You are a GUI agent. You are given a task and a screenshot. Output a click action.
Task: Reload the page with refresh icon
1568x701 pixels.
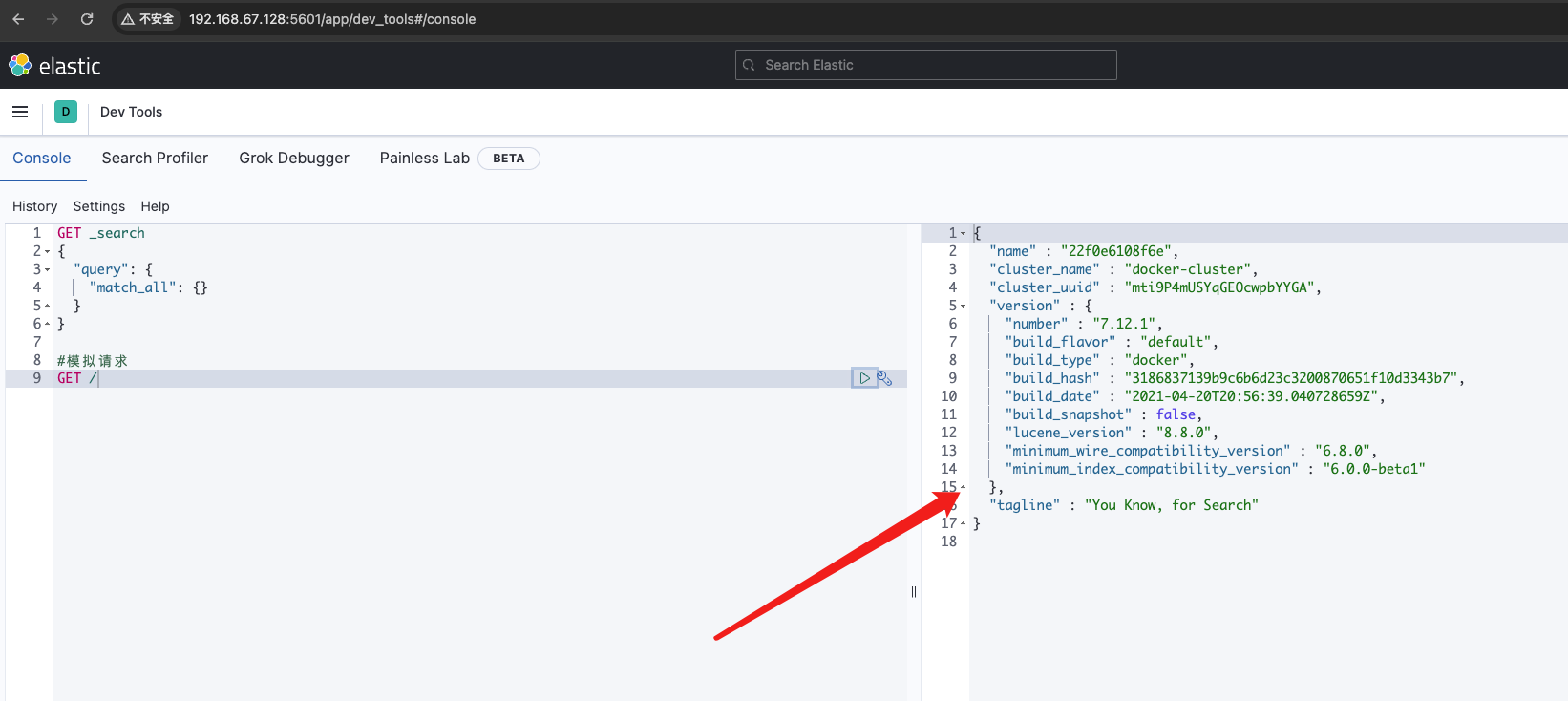(87, 19)
